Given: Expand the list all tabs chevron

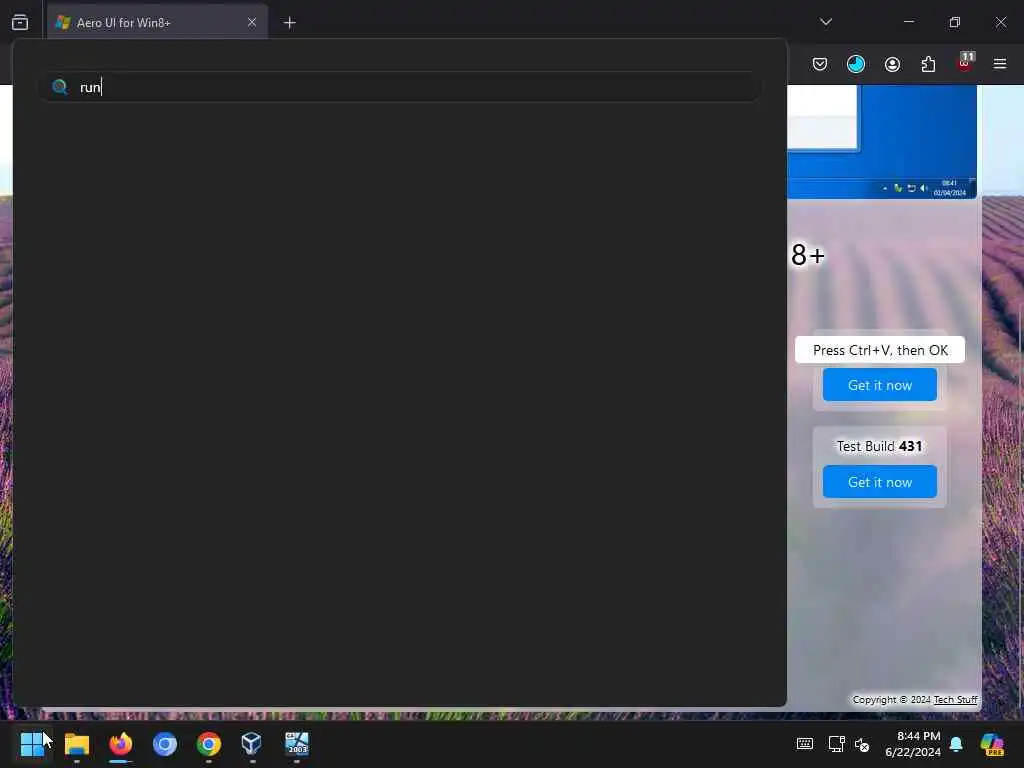Looking at the screenshot, I should (826, 22).
